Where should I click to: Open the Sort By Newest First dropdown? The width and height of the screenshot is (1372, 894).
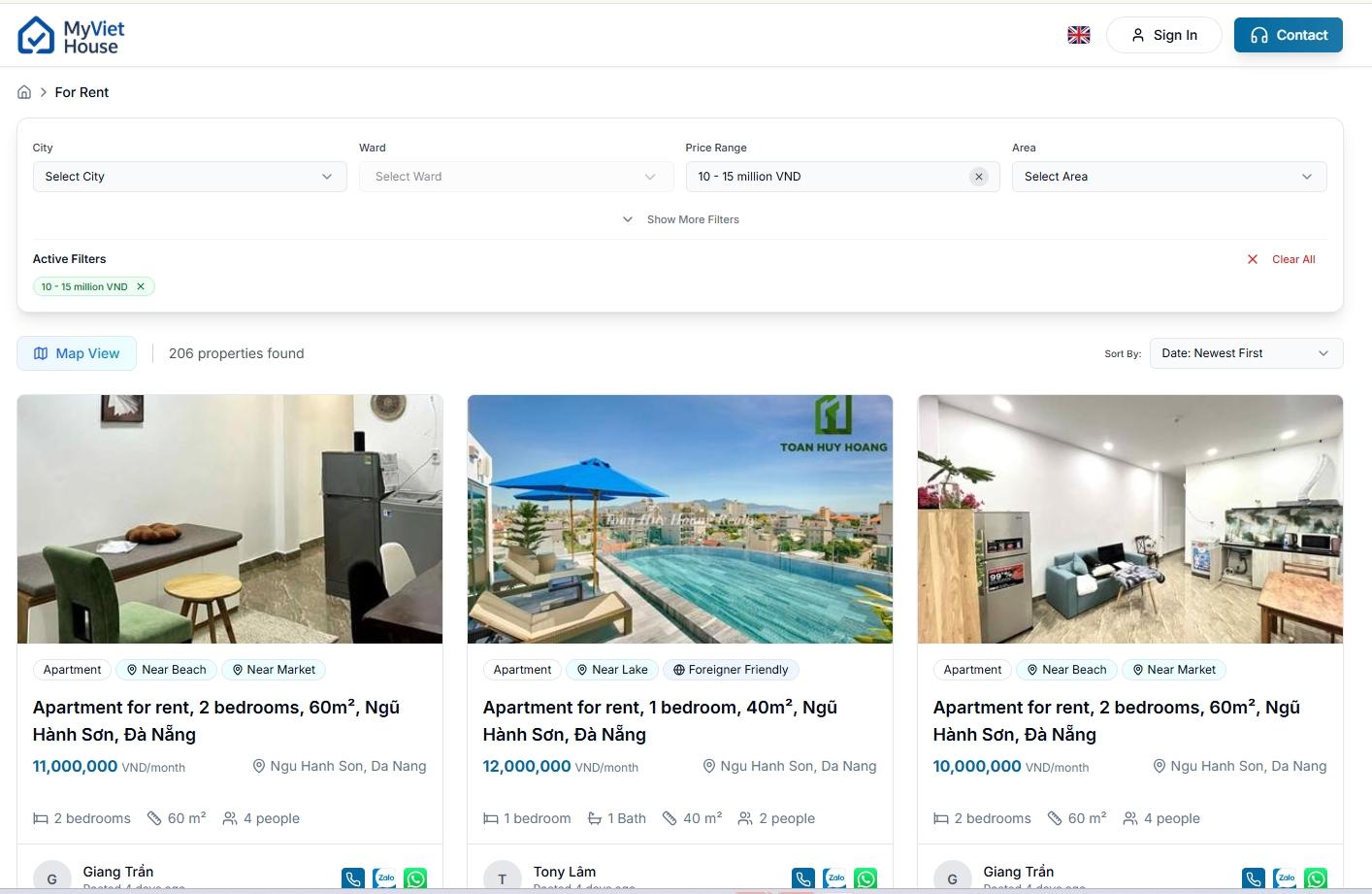point(1245,353)
